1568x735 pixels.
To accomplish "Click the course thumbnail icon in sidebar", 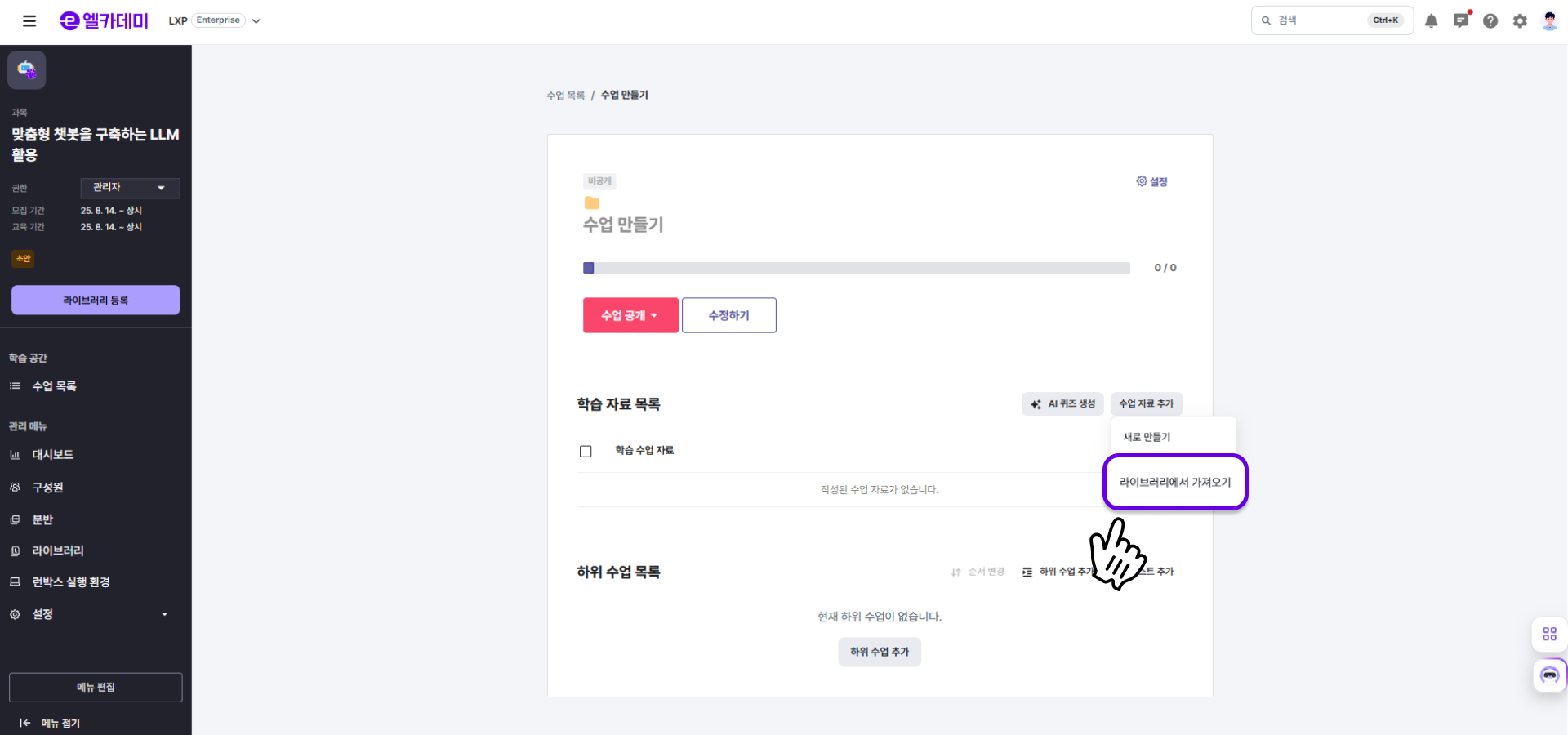I will tap(27, 70).
